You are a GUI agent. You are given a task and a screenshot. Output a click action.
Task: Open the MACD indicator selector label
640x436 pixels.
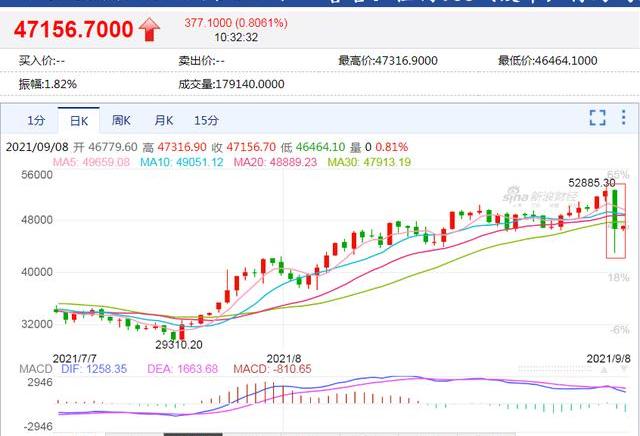[34, 369]
